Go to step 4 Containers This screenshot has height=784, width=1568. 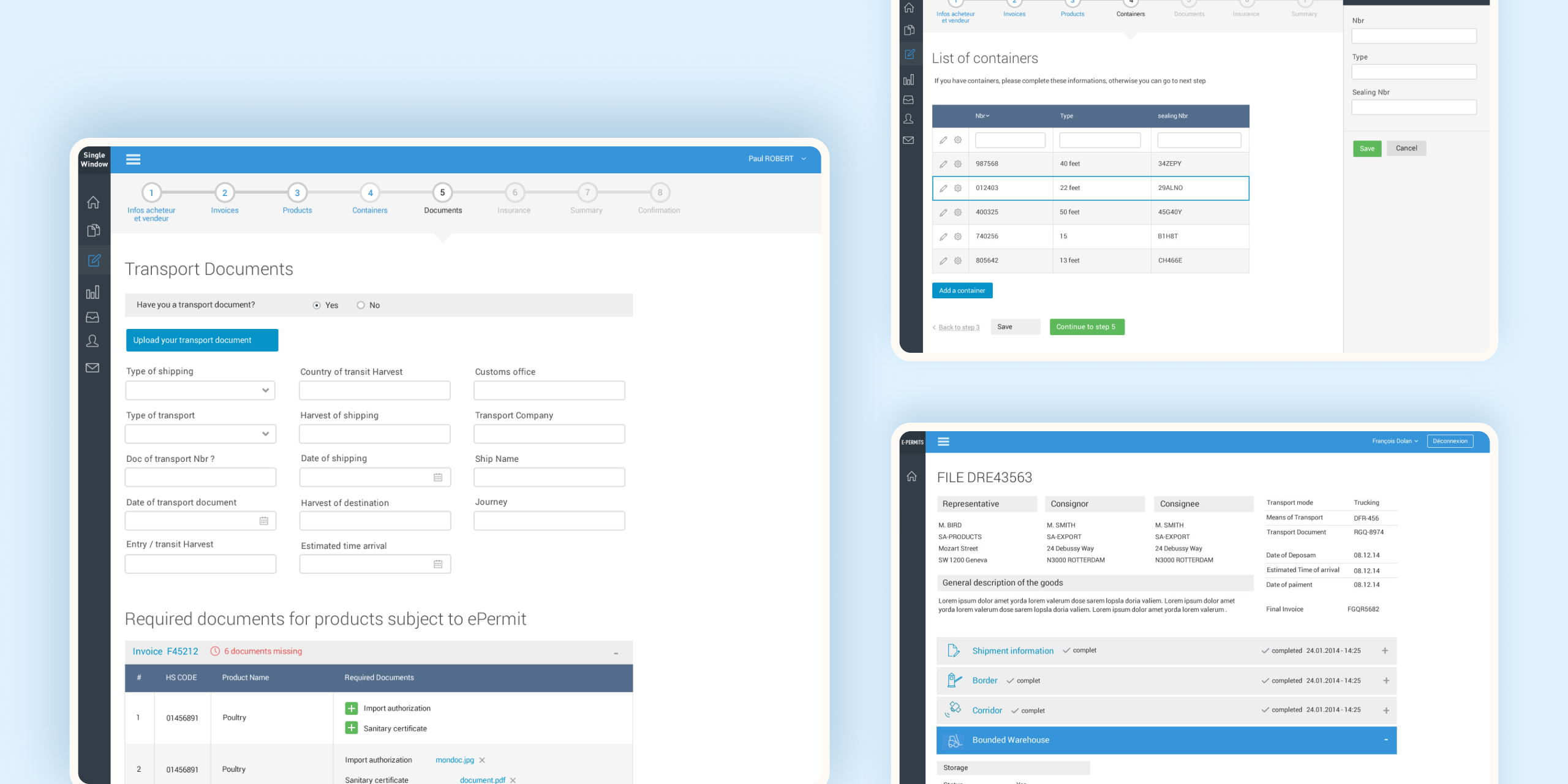coord(370,193)
